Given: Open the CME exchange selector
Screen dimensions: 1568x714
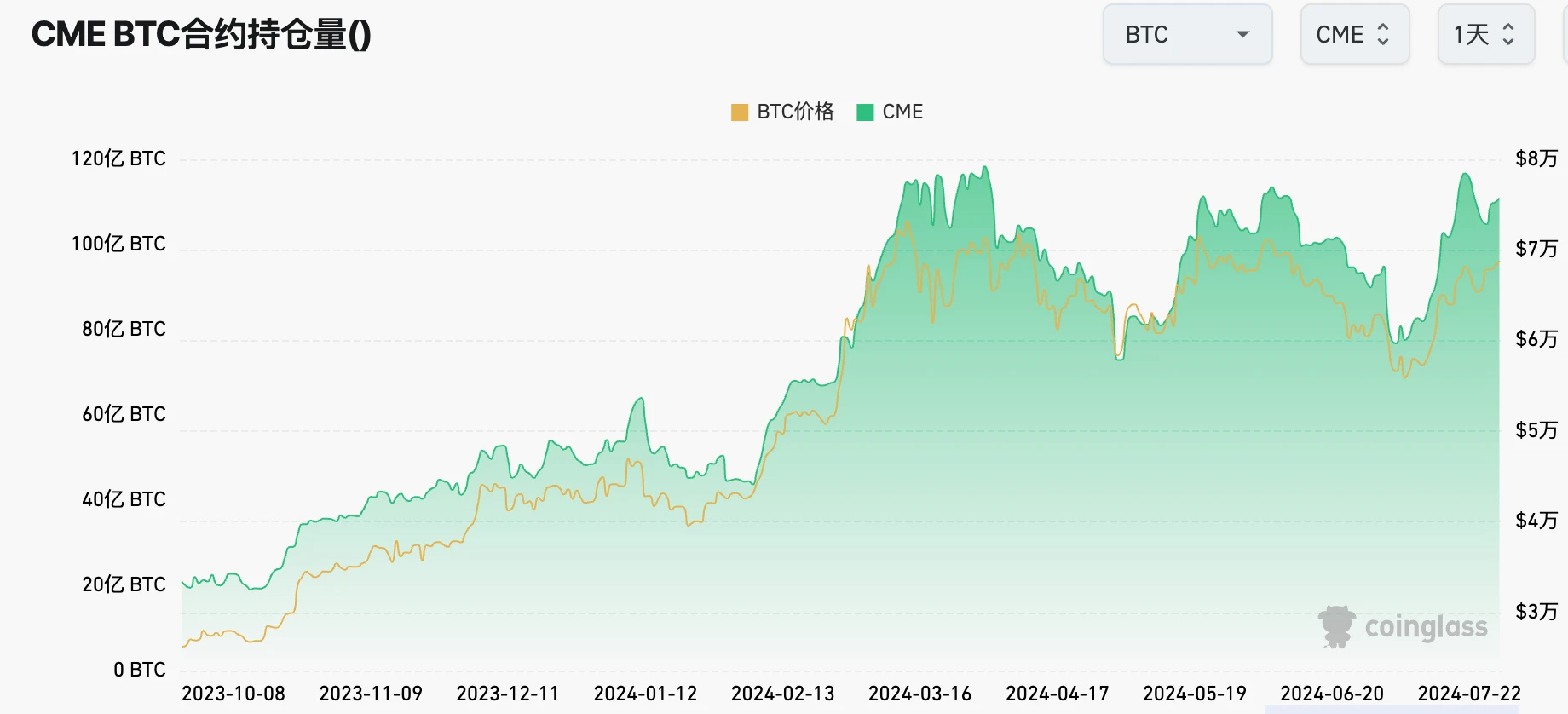Looking at the screenshot, I should click(x=1354, y=35).
